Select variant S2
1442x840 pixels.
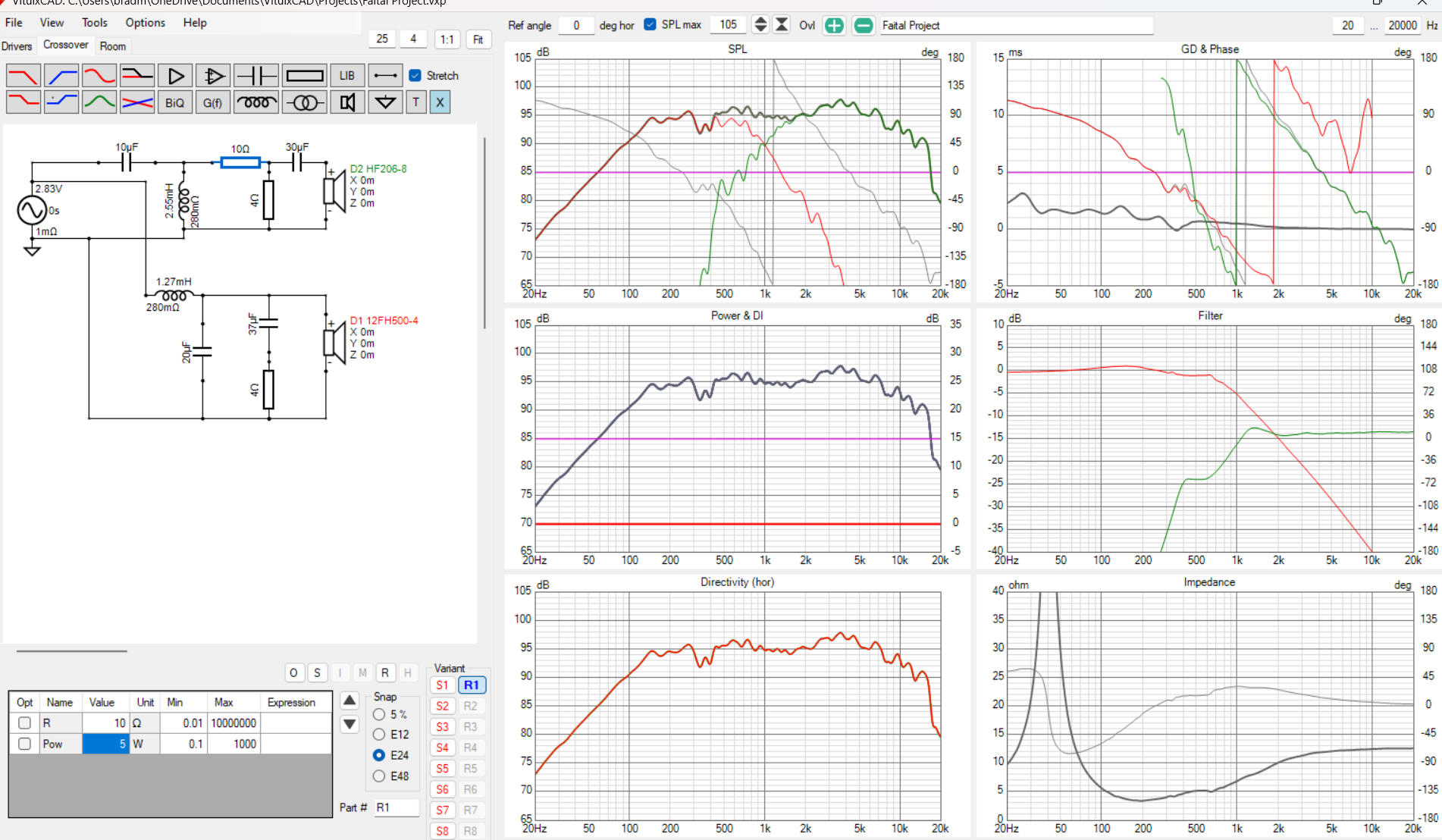click(443, 706)
